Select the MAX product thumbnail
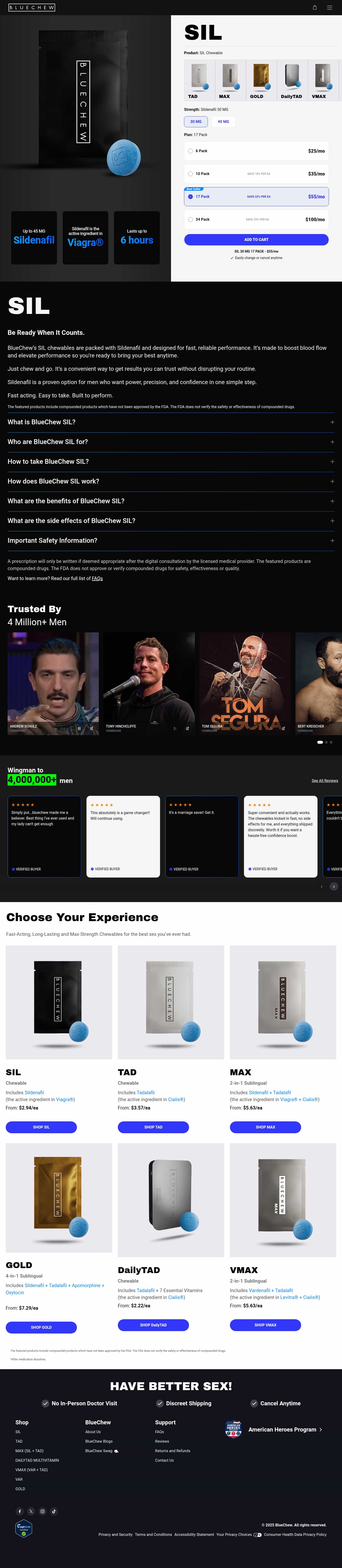 (x=230, y=80)
